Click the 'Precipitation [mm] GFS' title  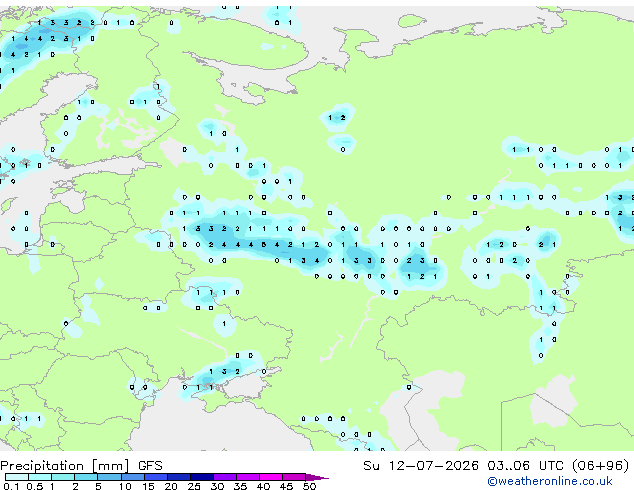point(81,466)
